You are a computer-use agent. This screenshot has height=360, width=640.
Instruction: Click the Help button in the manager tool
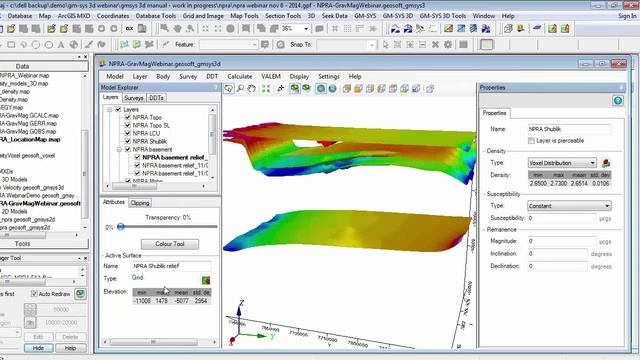coord(70,348)
